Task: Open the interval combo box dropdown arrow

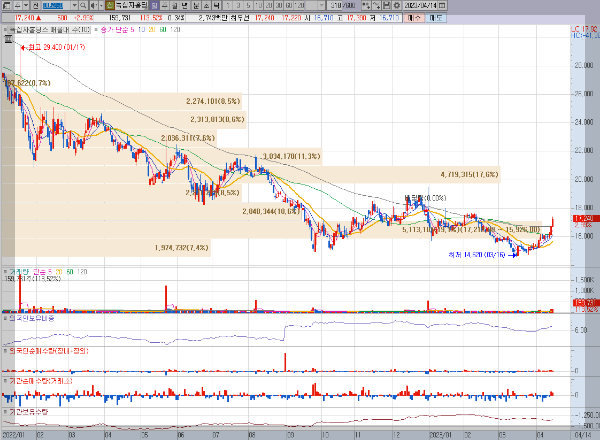Action: click(321, 5)
